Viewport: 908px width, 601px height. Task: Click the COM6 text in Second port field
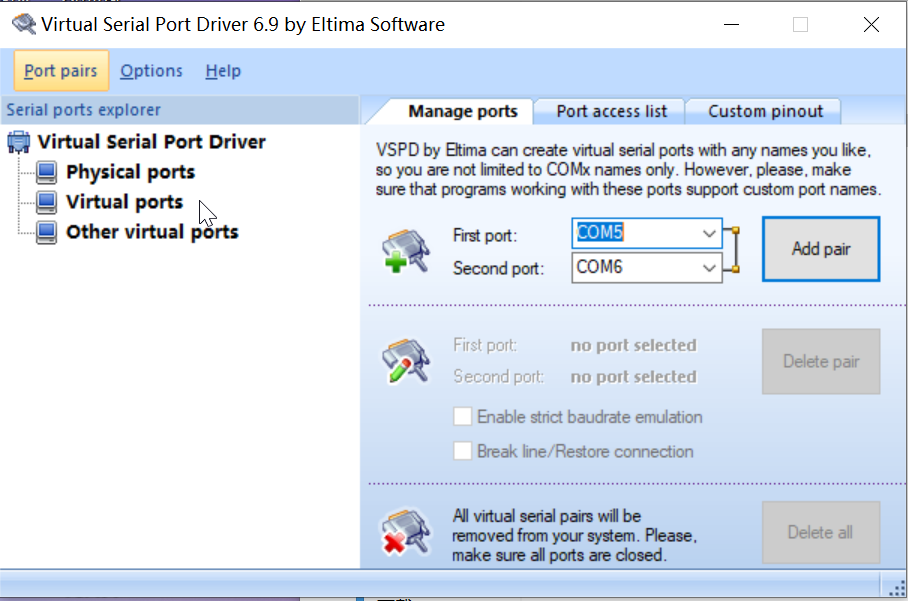[x=599, y=267]
